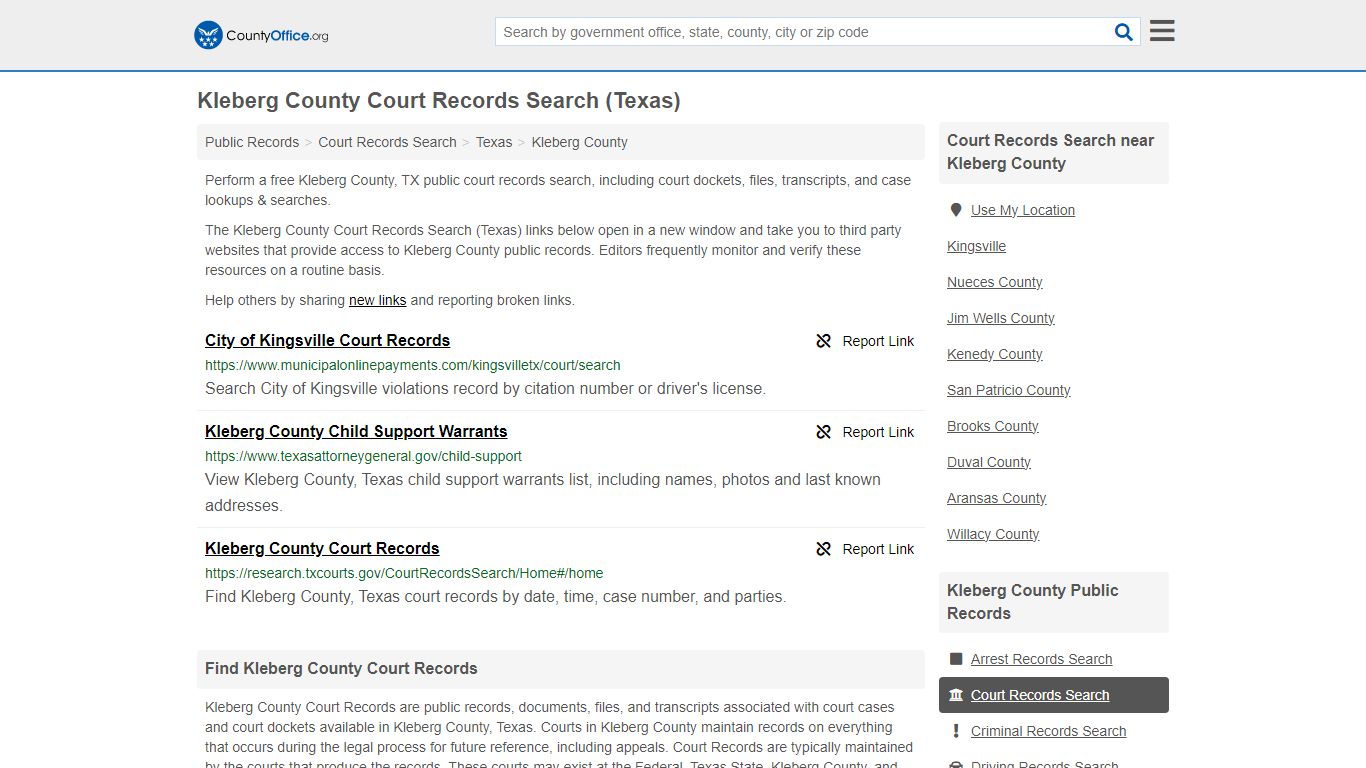Open the hamburger menu icon
The image size is (1366, 768).
pos(1162,31)
